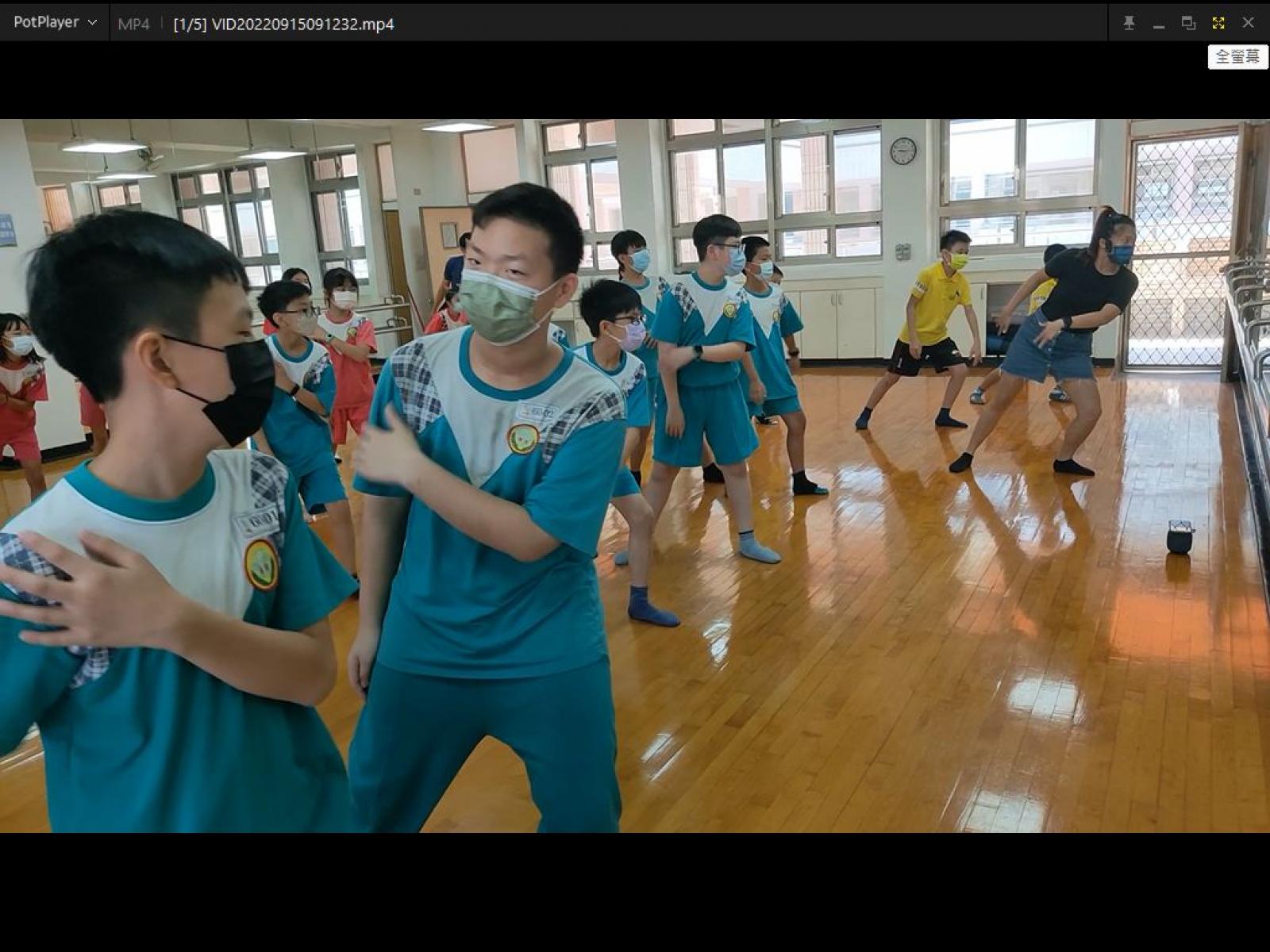1270x952 pixels.
Task: Minimize the PotPlayer window
Action: [1159, 23]
